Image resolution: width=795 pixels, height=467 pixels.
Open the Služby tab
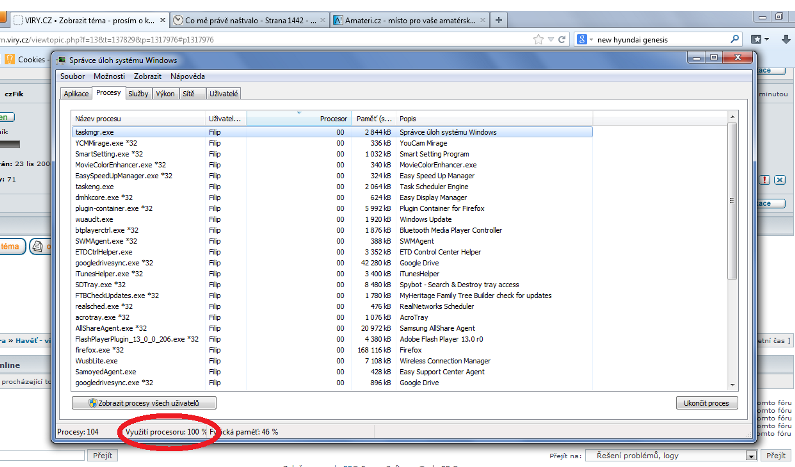pos(138,93)
